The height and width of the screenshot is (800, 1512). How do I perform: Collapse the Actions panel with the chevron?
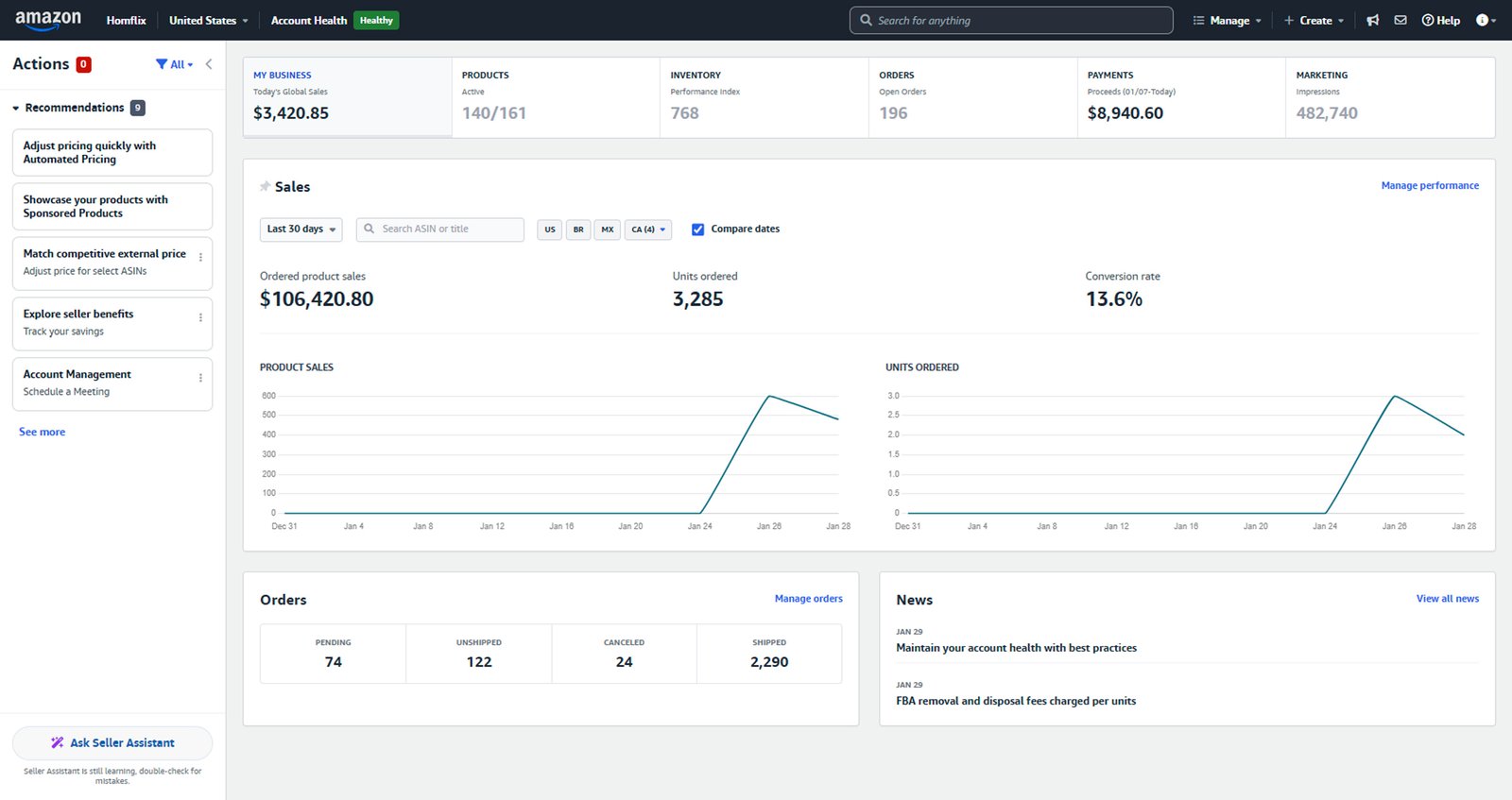(x=209, y=64)
